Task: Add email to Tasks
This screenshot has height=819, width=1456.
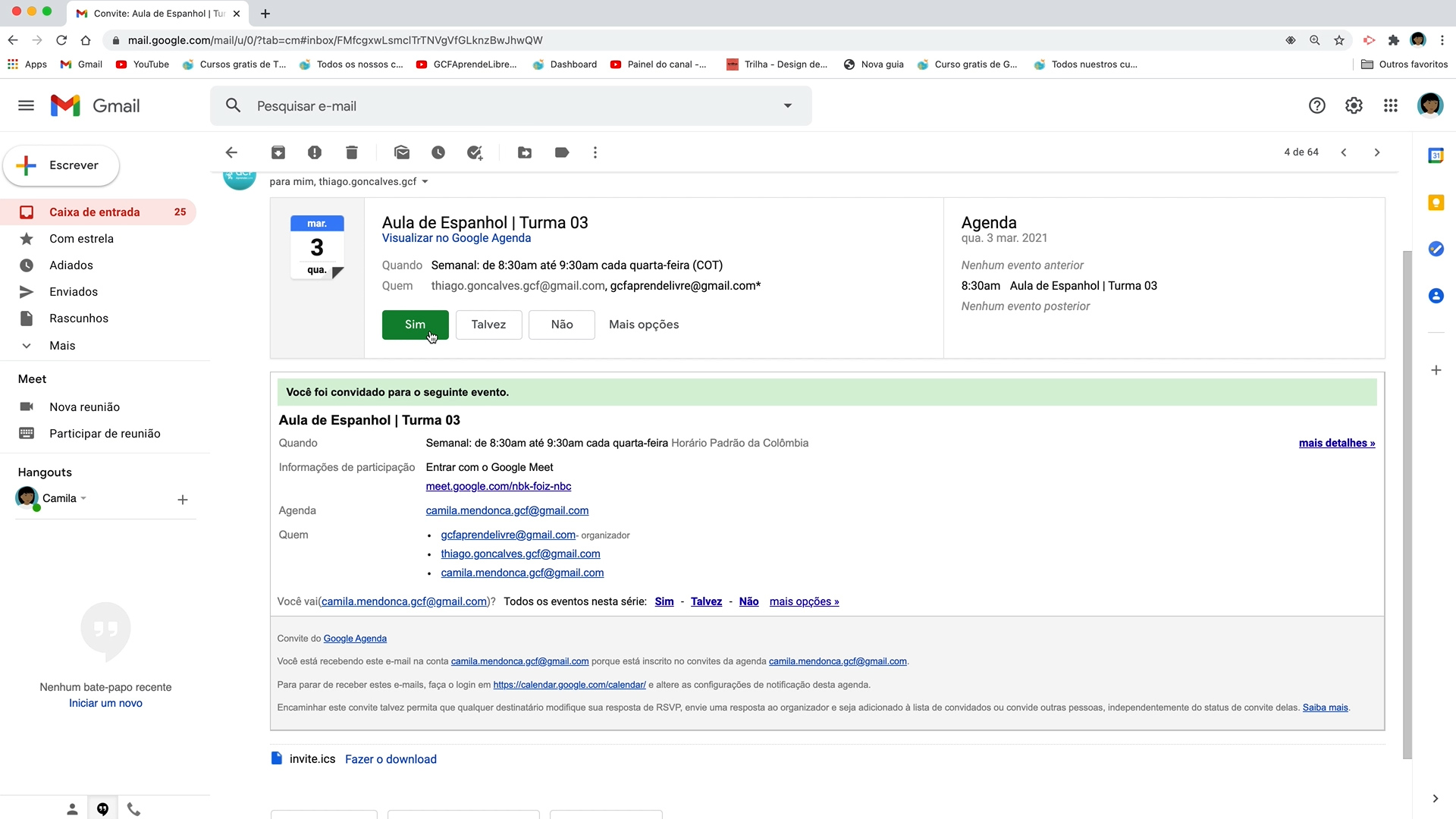Action: click(475, 152)
